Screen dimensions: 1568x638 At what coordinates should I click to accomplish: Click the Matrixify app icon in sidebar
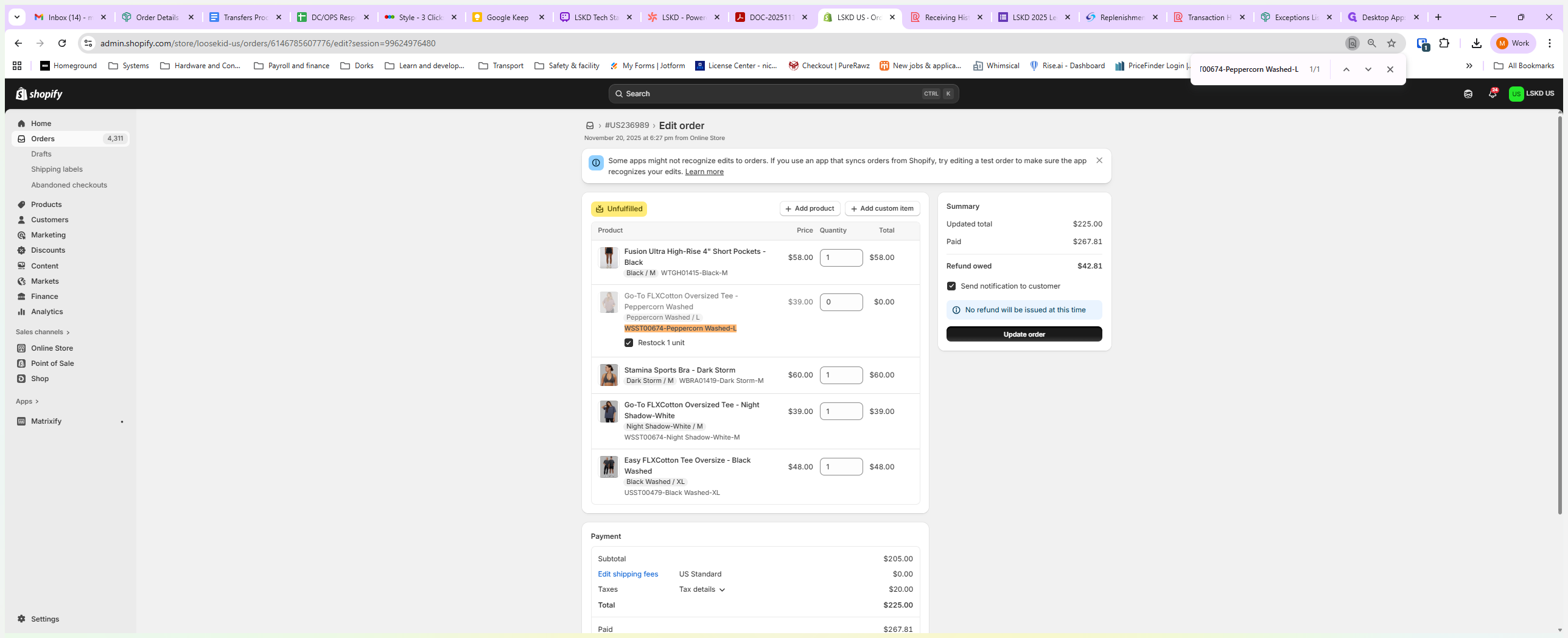pyautogui.click(x=21, y=421)
